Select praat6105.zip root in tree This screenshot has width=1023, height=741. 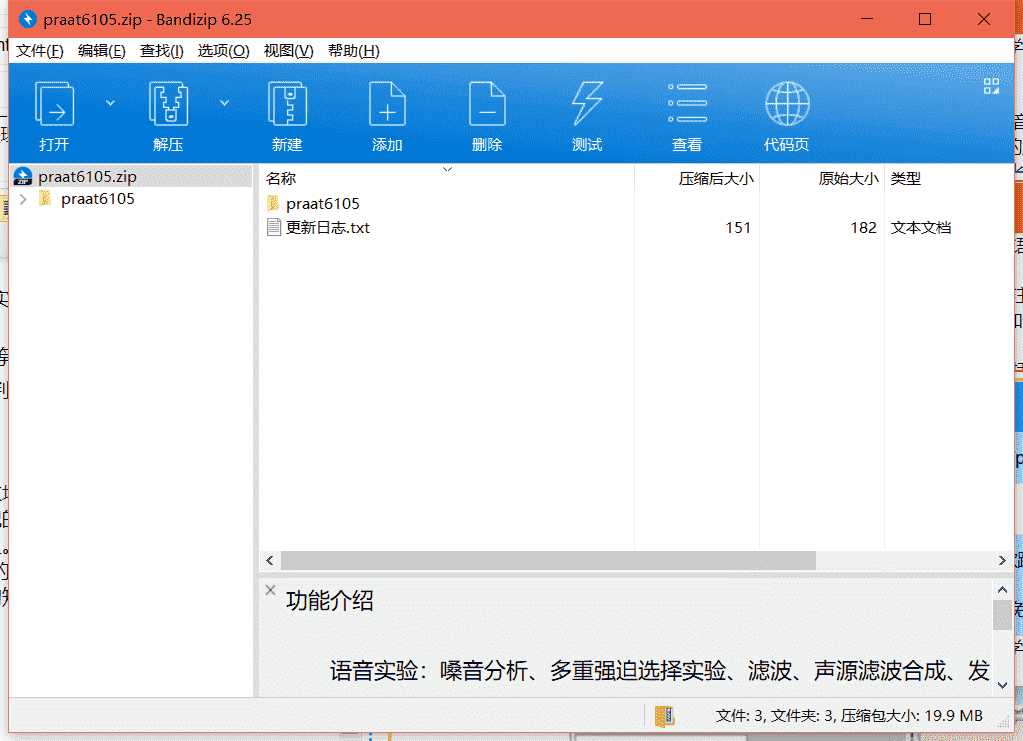pos(132,176)
